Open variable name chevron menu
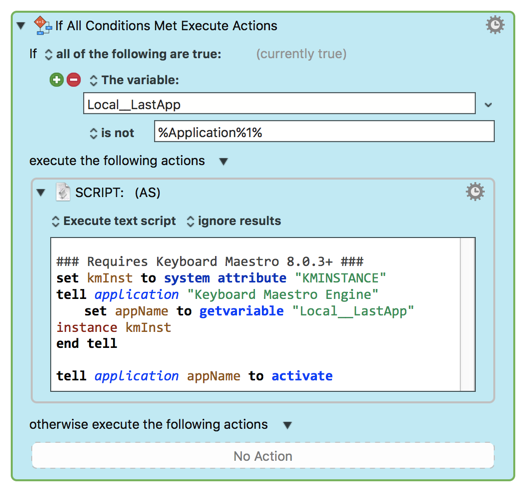This screenshot has height=495, width=526. [x=488, y=105]
